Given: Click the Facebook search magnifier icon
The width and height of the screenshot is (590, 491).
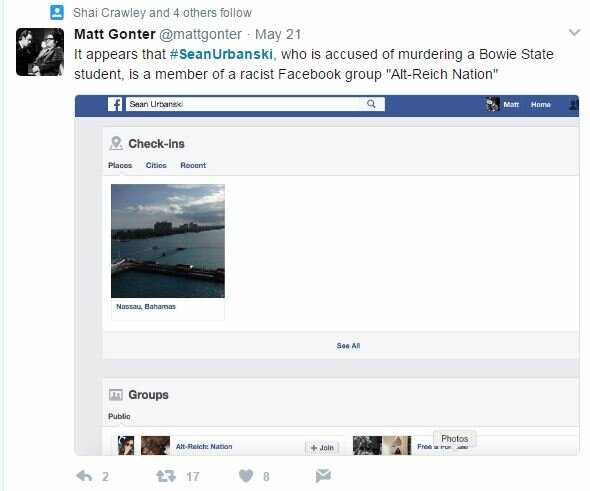Looking at the screenshot, I should click(371, 104).
